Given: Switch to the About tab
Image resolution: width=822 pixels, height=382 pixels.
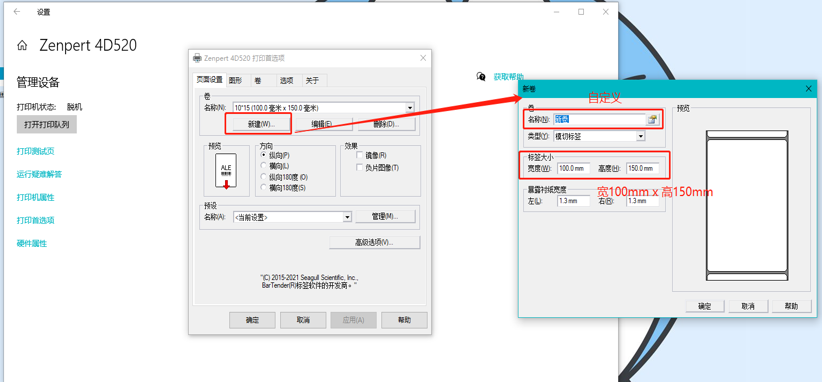Looking at the screenshot, I should click(312, 81).
